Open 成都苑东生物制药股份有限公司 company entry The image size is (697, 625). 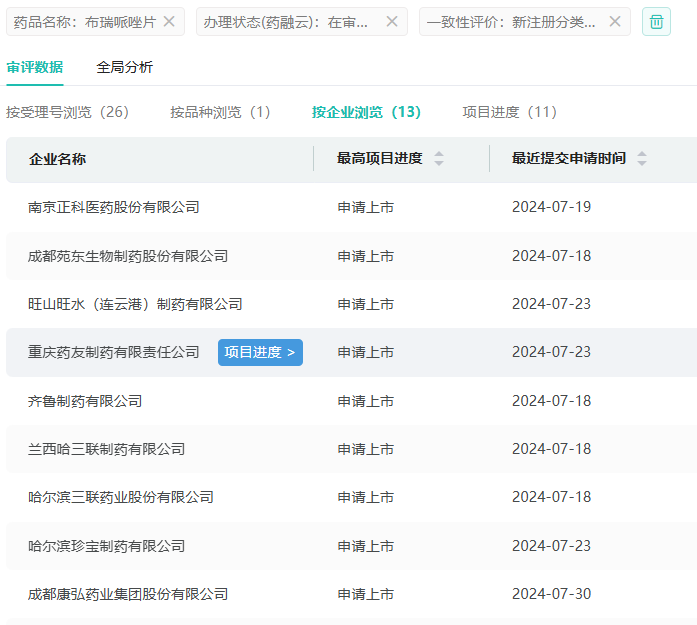pyautogui.click(x=128, y=256)
